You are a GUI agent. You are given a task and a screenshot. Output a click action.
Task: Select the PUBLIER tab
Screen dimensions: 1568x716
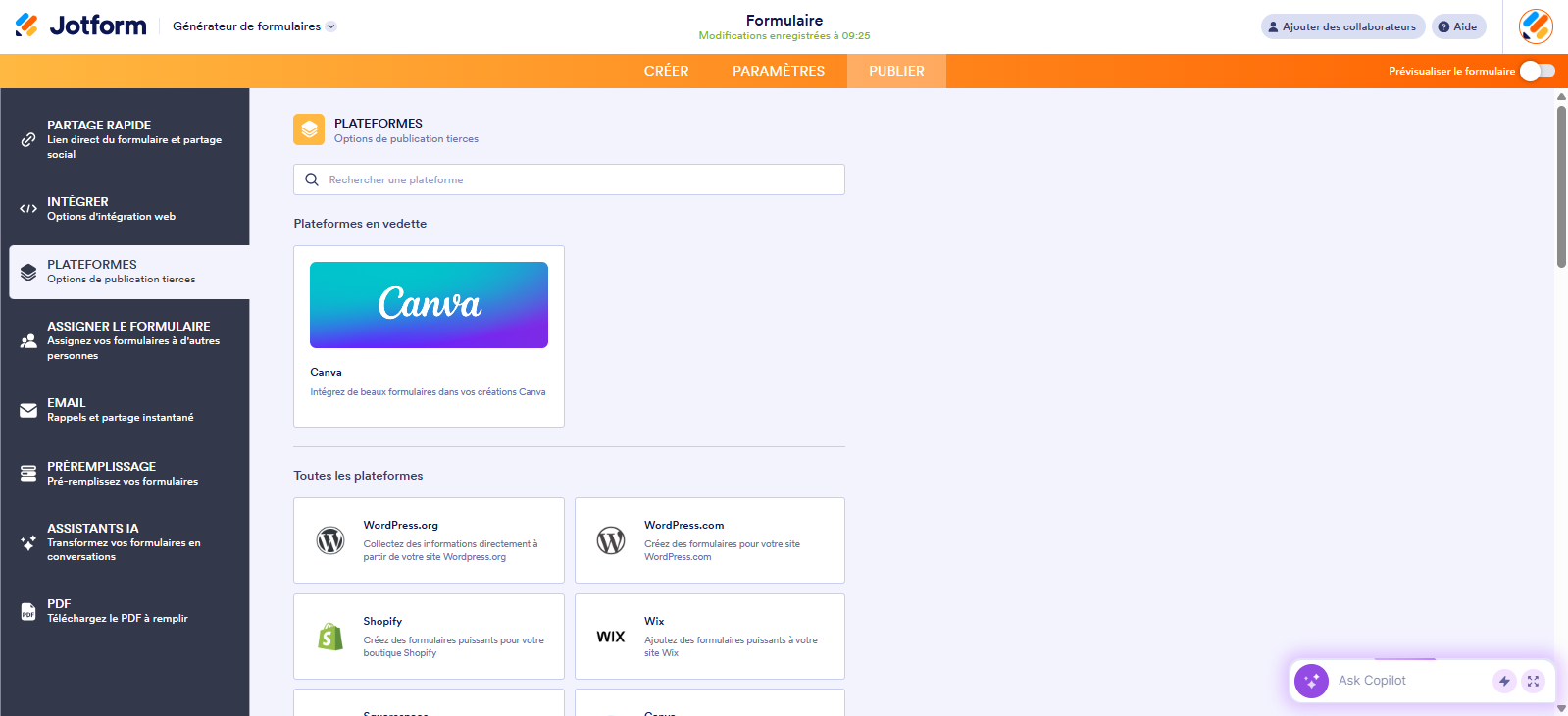coord(896,71)
